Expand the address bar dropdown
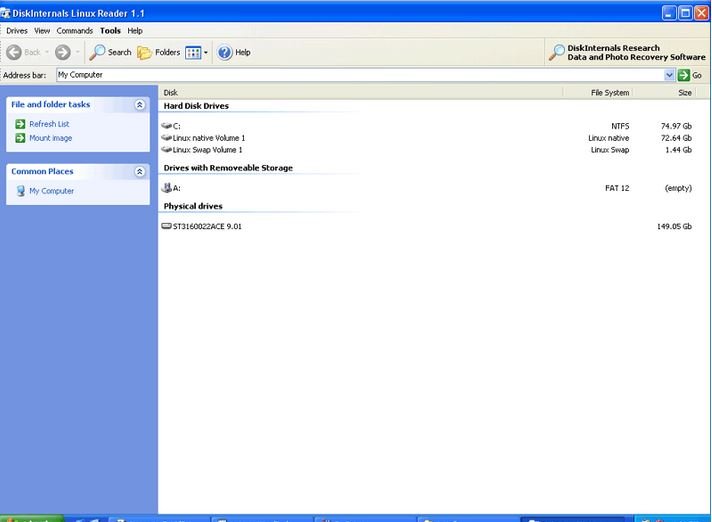The width and height of the screenshot is (712, 522). pos(669,75)
